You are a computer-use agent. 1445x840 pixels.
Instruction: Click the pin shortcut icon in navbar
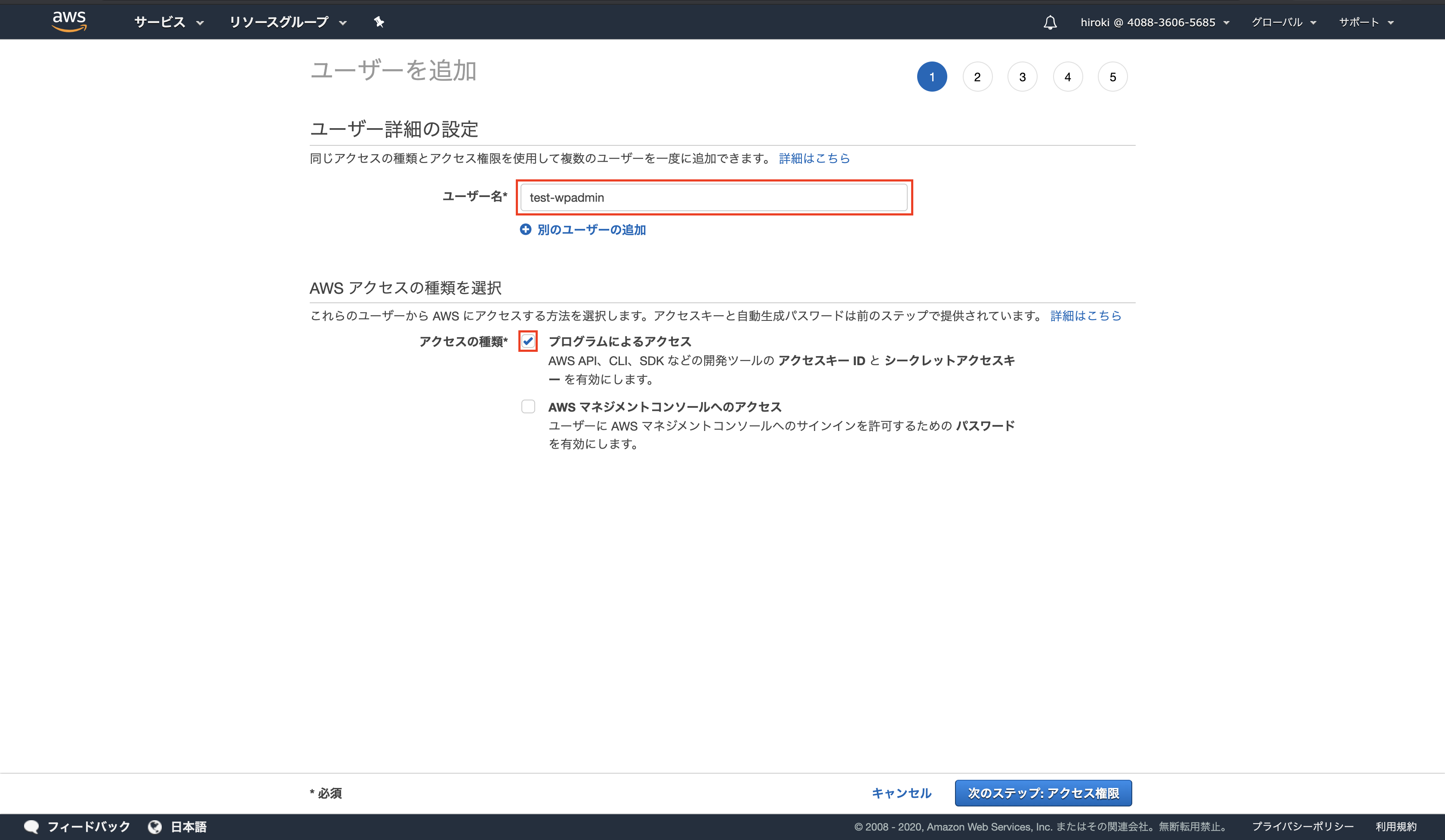[379, 22]
